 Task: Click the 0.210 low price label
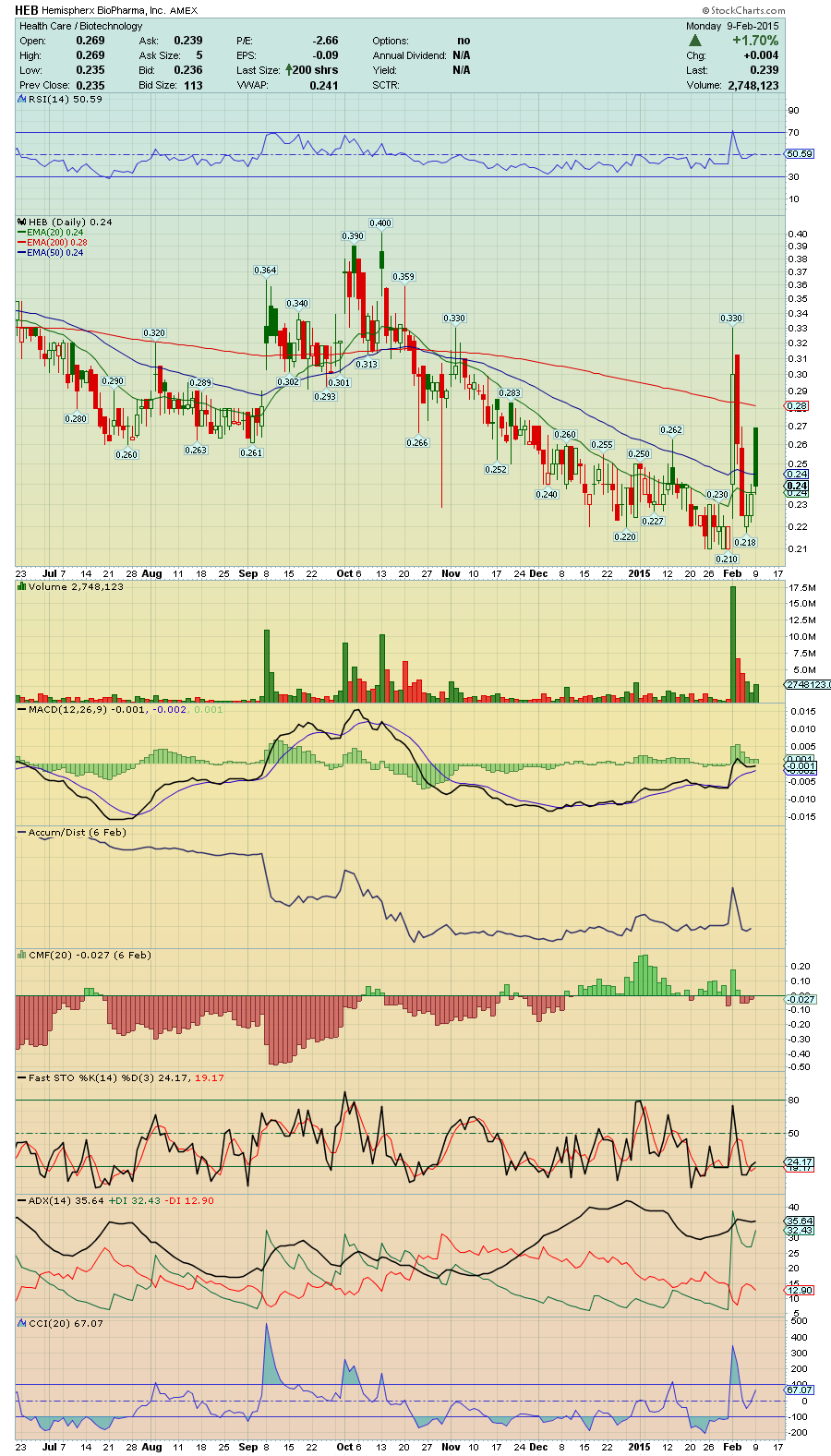[x=727, y=560]
